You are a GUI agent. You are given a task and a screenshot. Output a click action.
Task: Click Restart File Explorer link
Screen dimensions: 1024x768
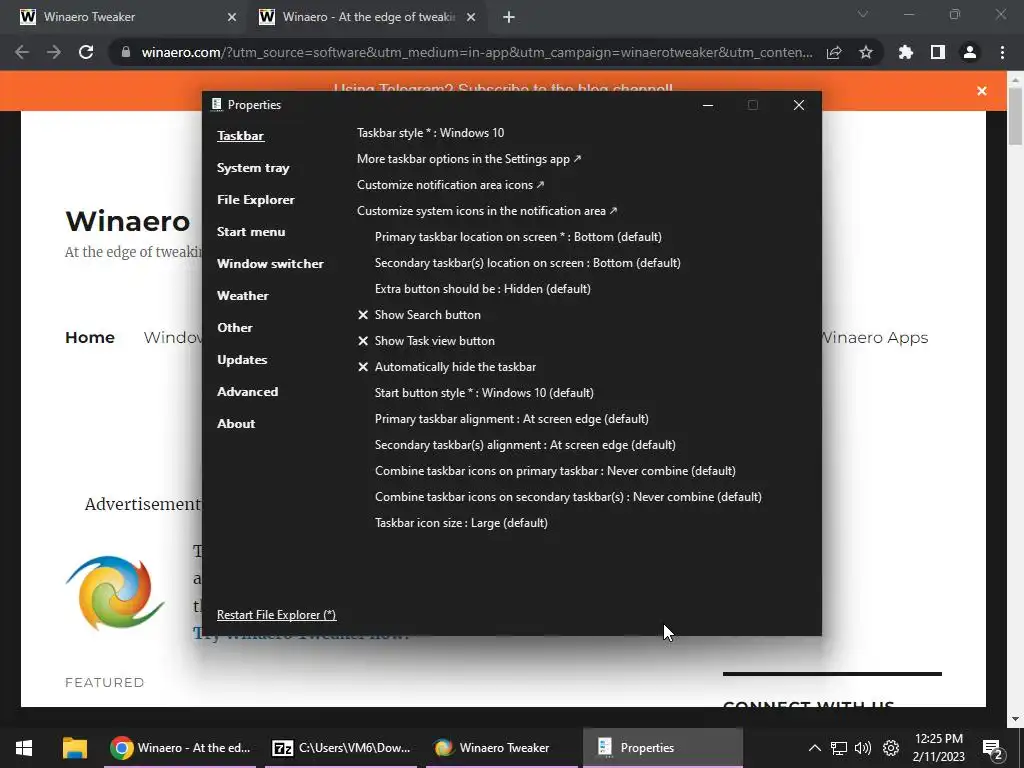tap(276, 615)
